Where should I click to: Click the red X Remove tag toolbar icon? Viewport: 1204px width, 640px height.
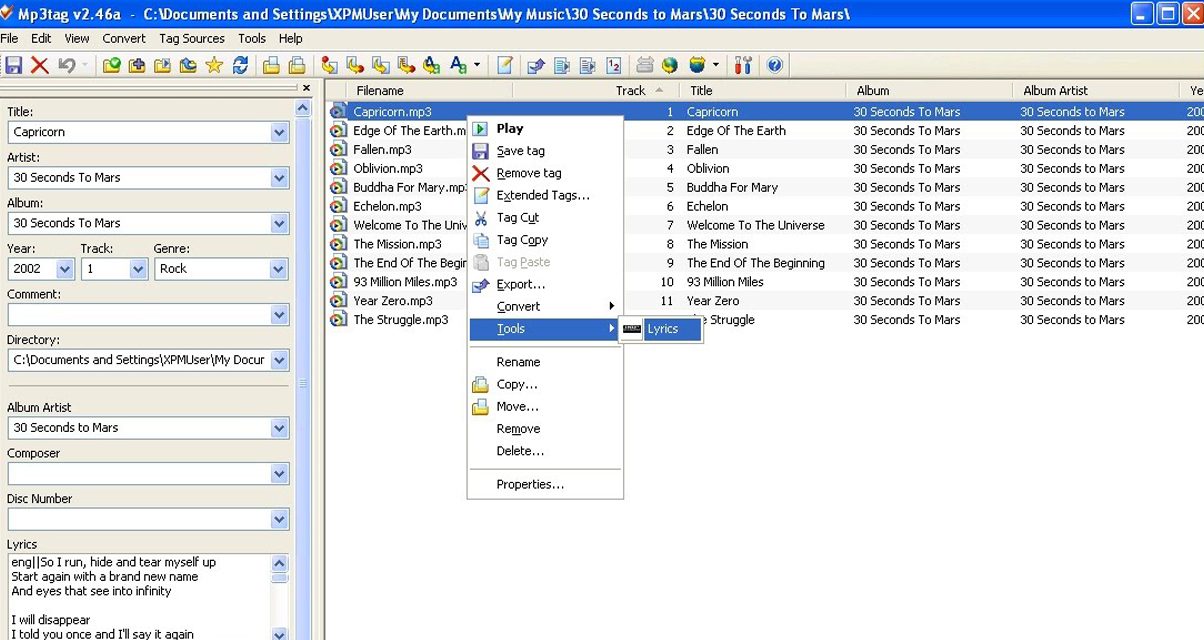point(40,65)
